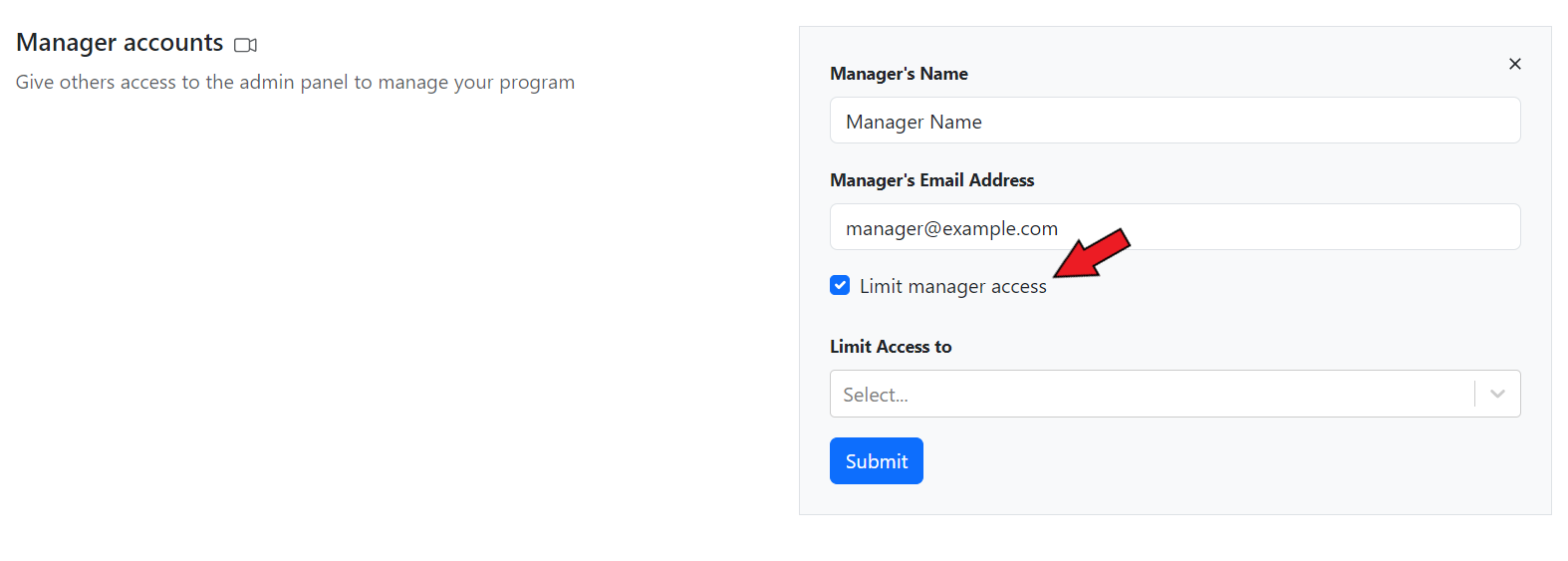Click the "Limit manager access" label text

coord(952,287)
